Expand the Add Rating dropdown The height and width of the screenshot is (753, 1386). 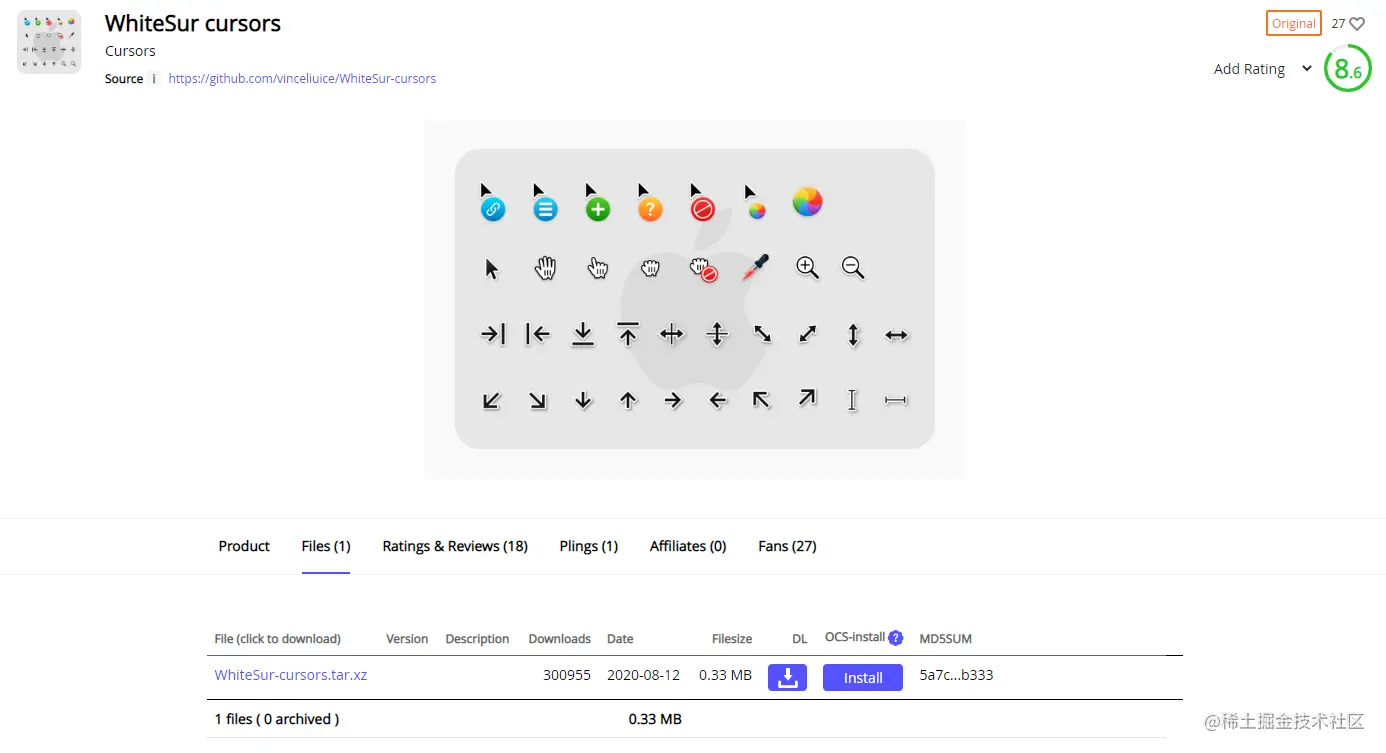[1263, 69]
